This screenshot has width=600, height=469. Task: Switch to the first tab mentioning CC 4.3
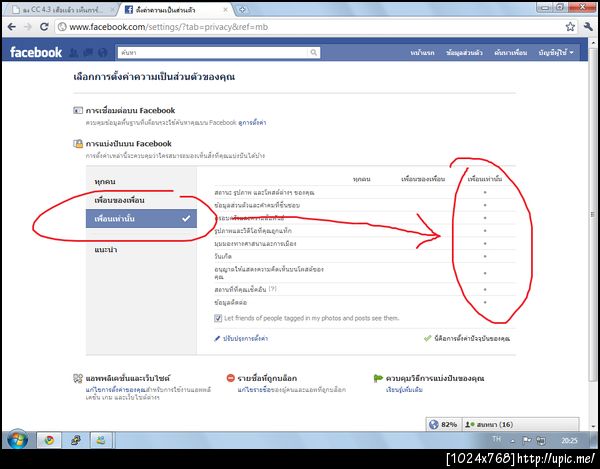click(x=61, y=10)
